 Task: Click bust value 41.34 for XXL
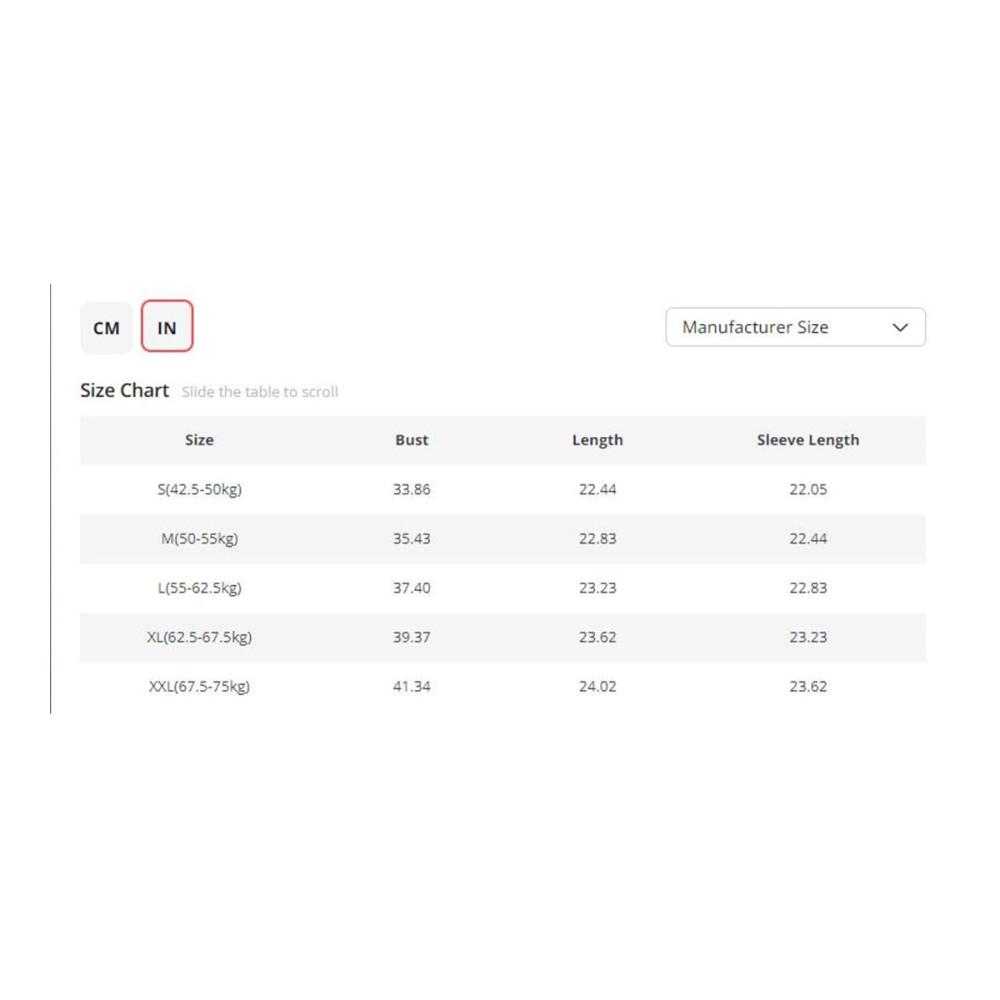point(411,686)
